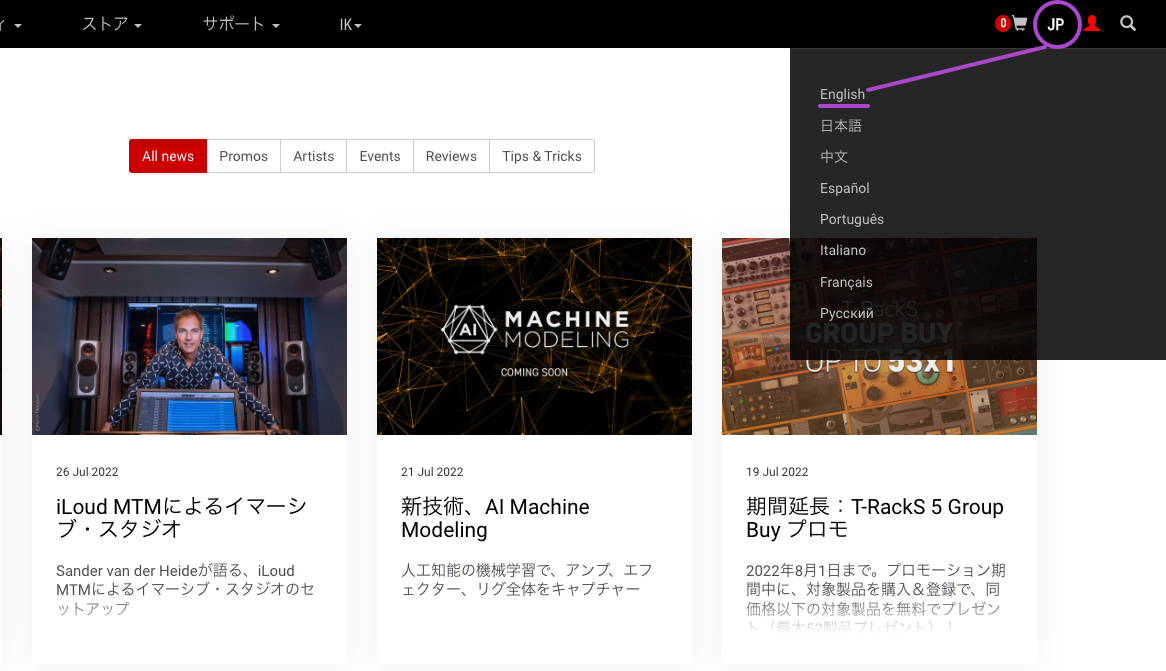
Task: Expand the サポート dropdown menu
Action: [240, 24]
